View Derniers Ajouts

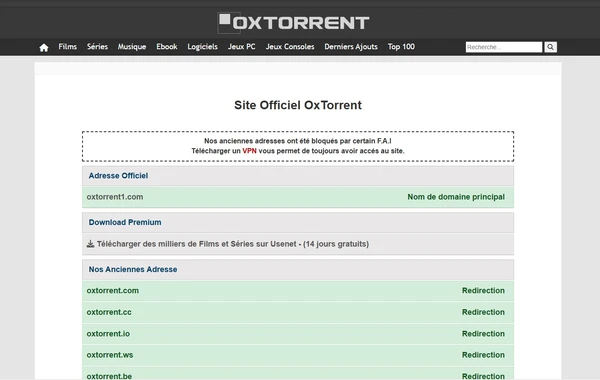click(x=351, y=47)
